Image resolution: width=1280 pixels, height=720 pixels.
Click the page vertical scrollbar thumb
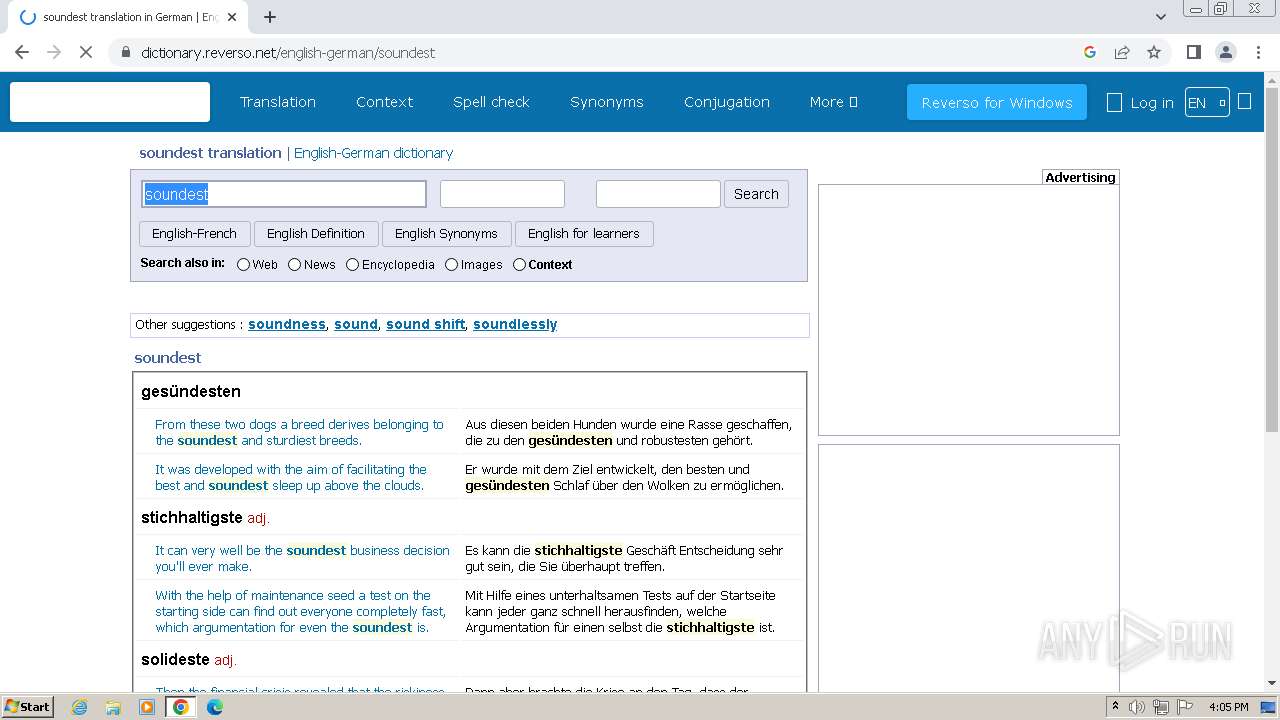point(1272,260)
